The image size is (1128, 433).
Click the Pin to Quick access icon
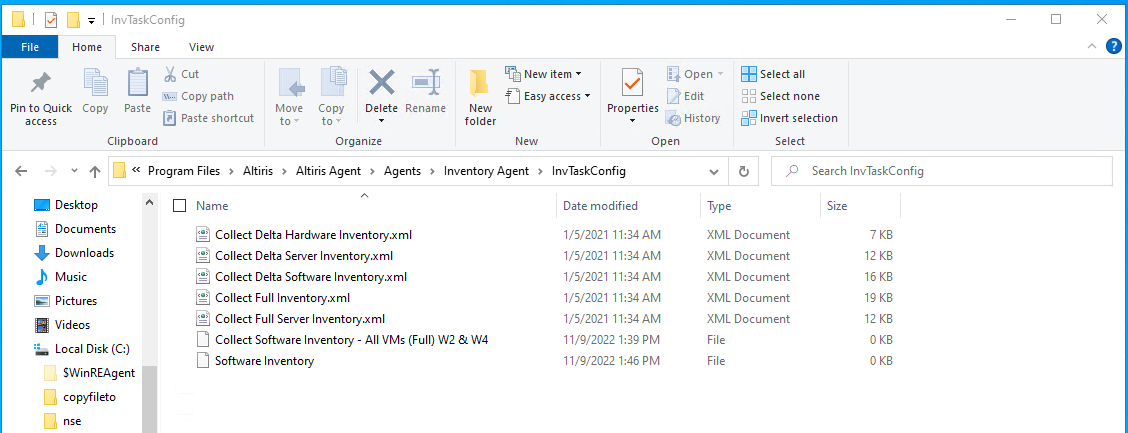point(41,83)
